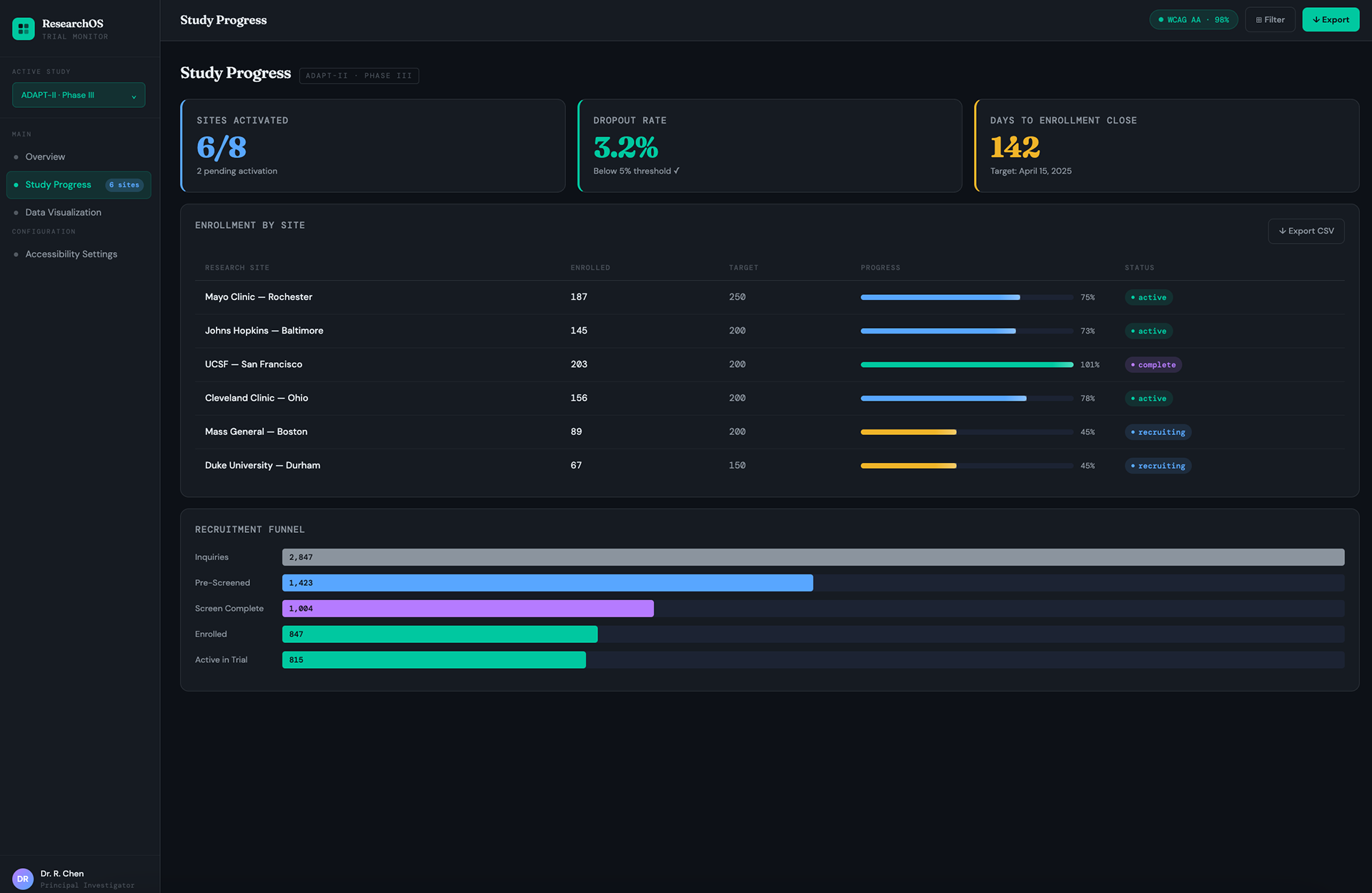Open Accessibility Settings

tap(71, 254)
